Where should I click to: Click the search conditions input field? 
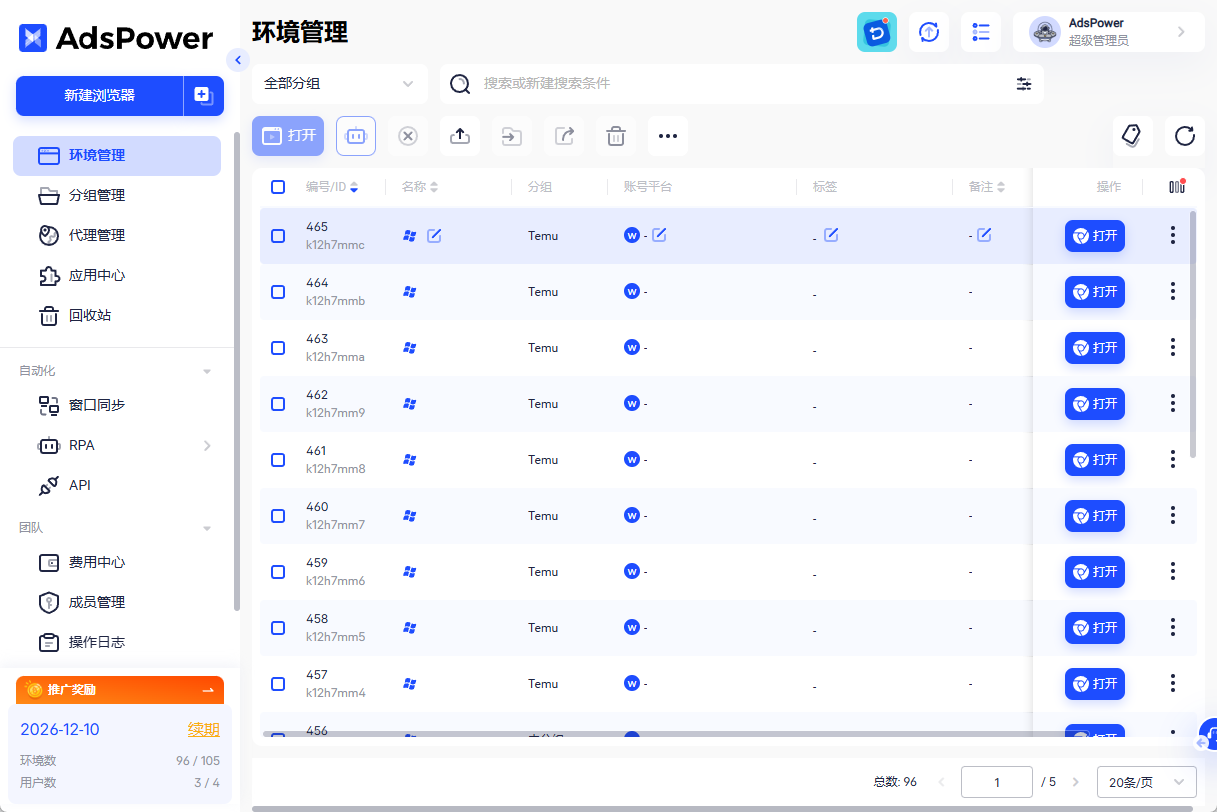tap(742, 84)
